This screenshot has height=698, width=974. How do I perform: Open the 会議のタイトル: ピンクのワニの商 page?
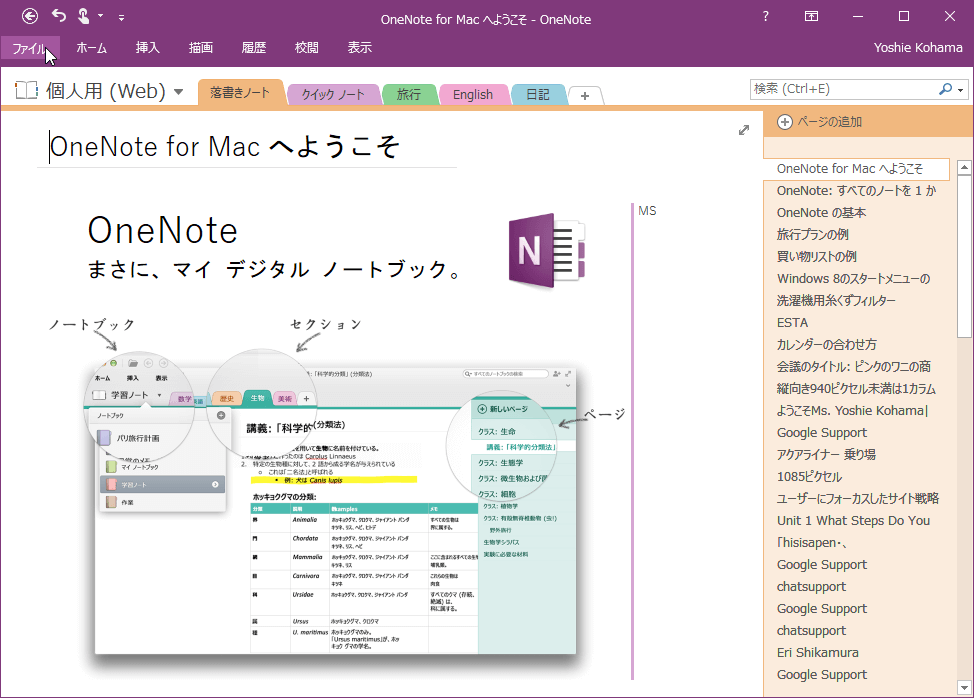(x=856, y=367)
